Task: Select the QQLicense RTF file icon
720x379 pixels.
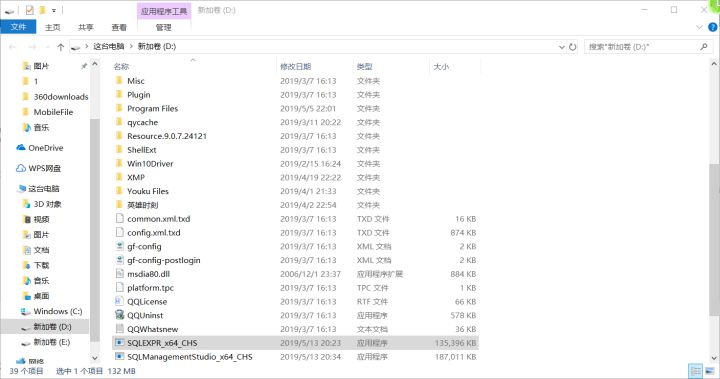Action: coord(119,301)
